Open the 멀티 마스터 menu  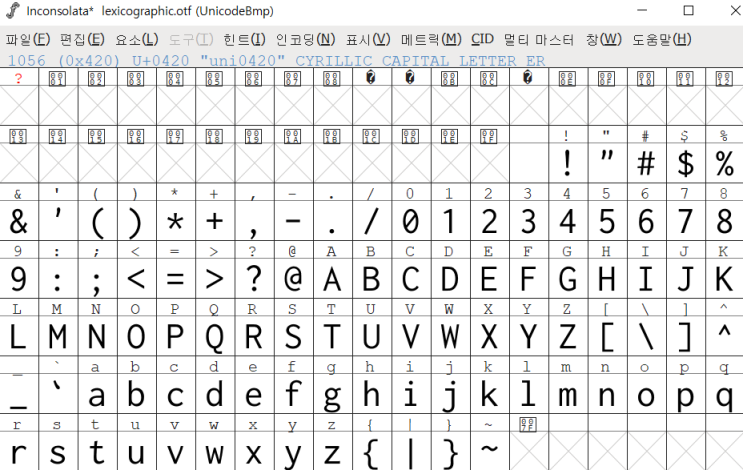coord(538,39)
